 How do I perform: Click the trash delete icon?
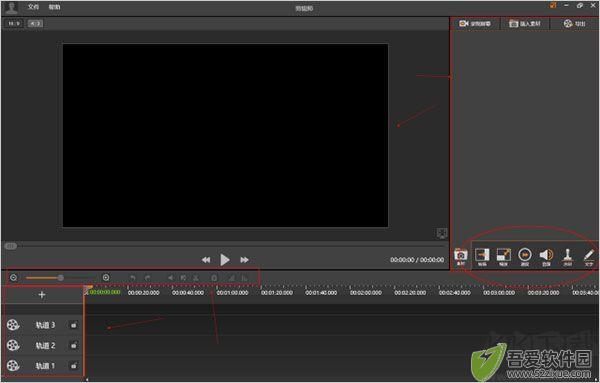pos(214,278)
